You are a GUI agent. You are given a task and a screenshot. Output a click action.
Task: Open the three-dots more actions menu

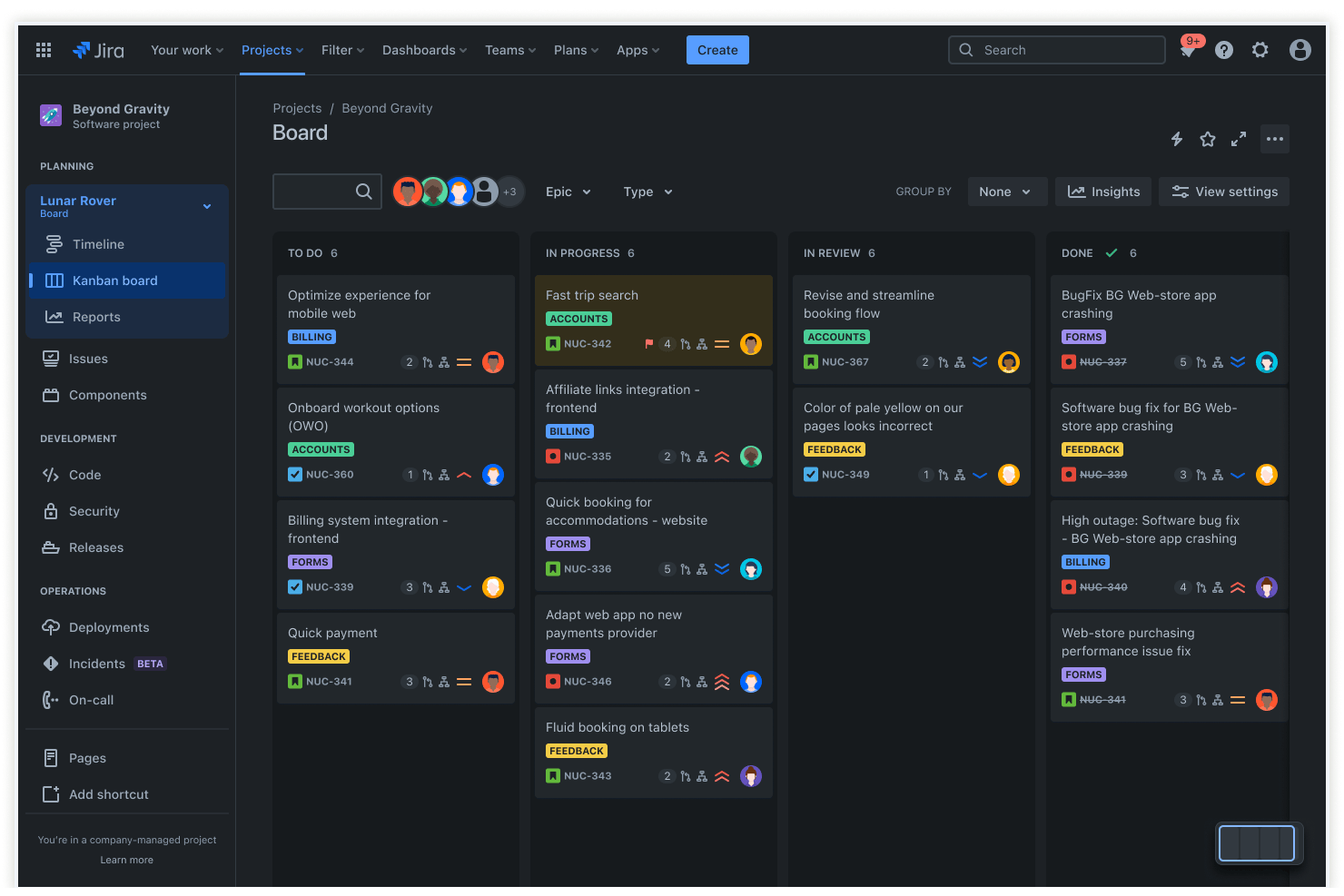tap(1275, 139)
